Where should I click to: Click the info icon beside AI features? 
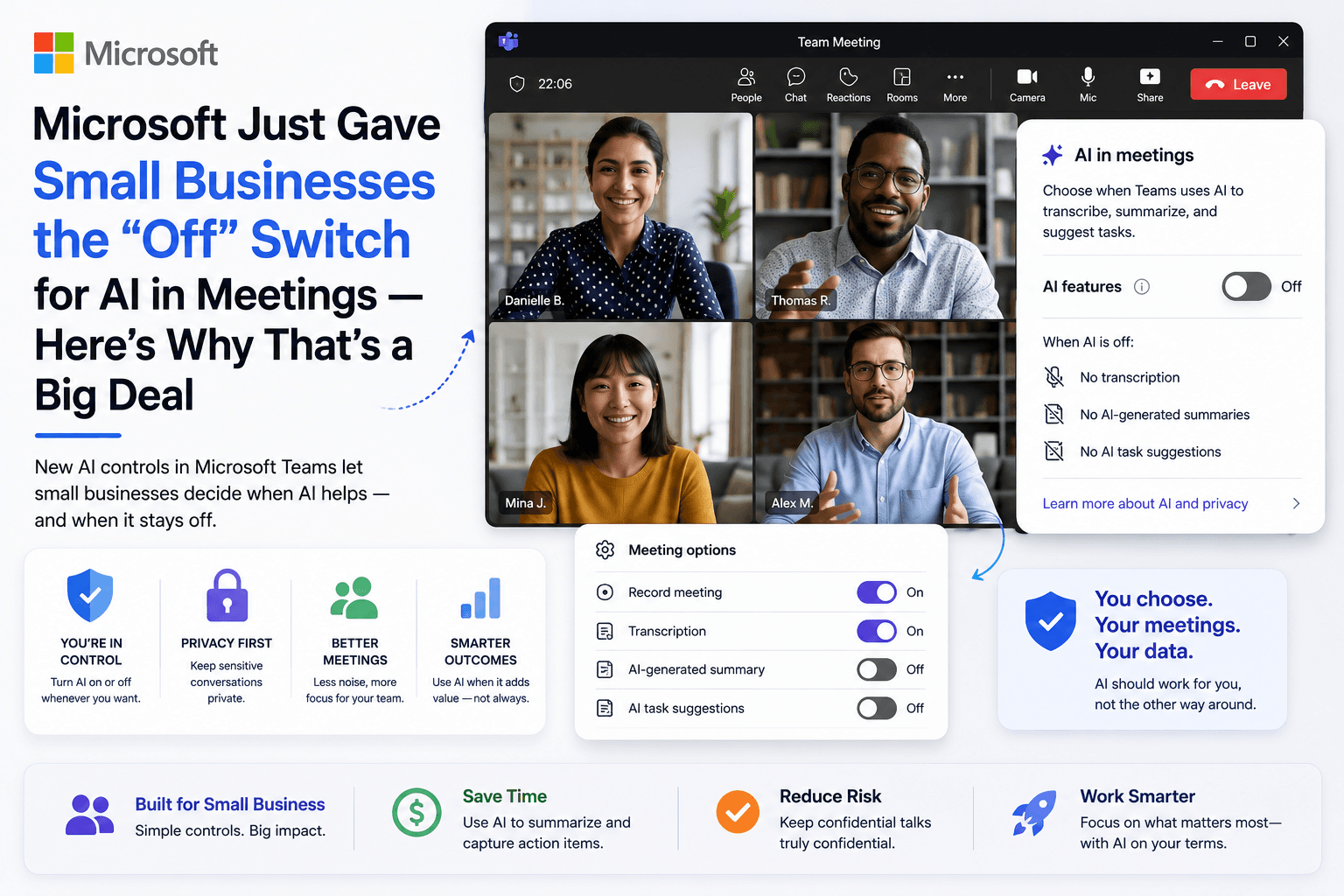pos(1142,286)
